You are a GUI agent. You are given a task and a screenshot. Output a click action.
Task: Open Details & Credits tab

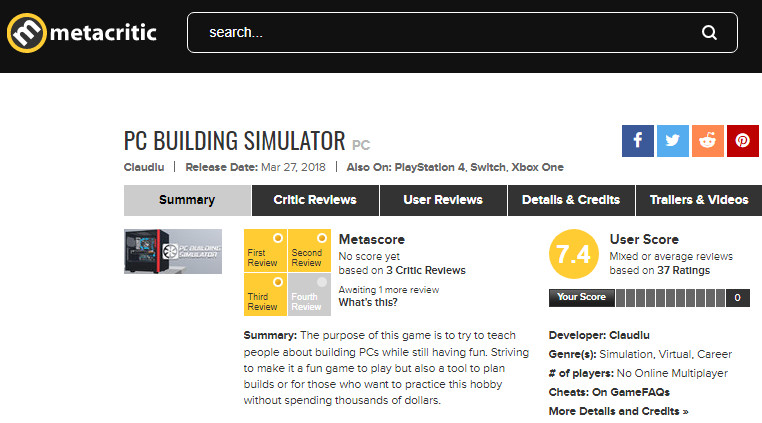click(x=571, y=200)
